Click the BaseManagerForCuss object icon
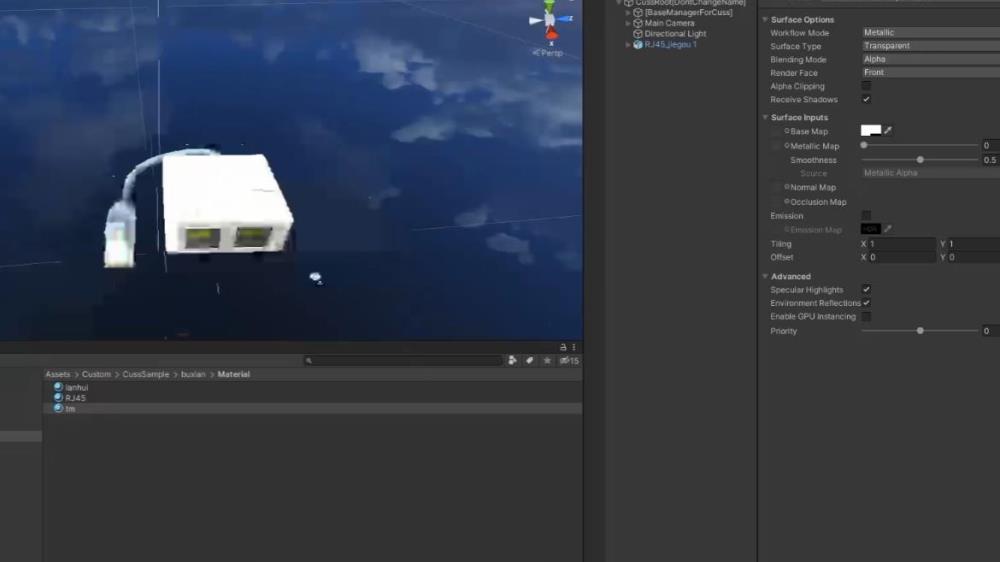The image size is (1000, 562). (x=637, y=12)
